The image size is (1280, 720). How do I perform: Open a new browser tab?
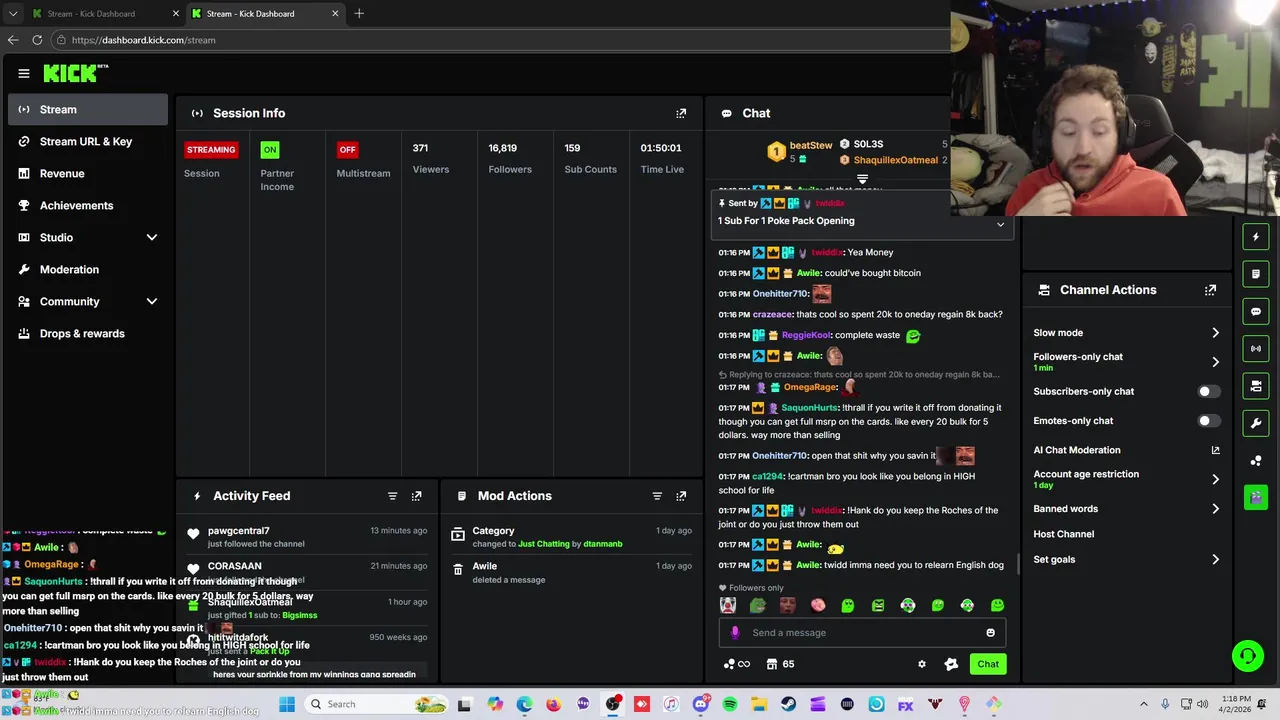[x=359, y=14]
